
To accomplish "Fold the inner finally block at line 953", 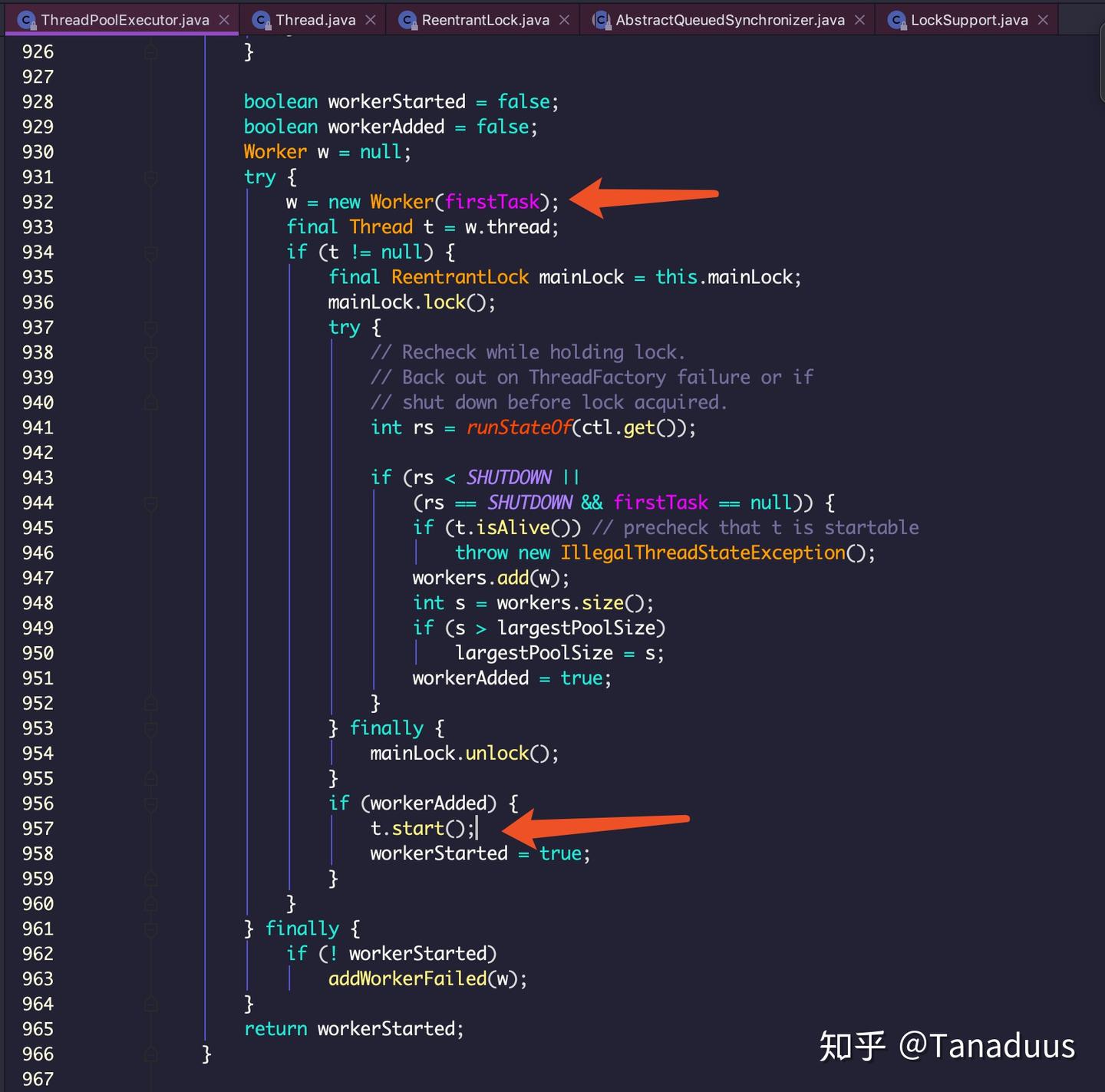I will click(x=151, y=728).
